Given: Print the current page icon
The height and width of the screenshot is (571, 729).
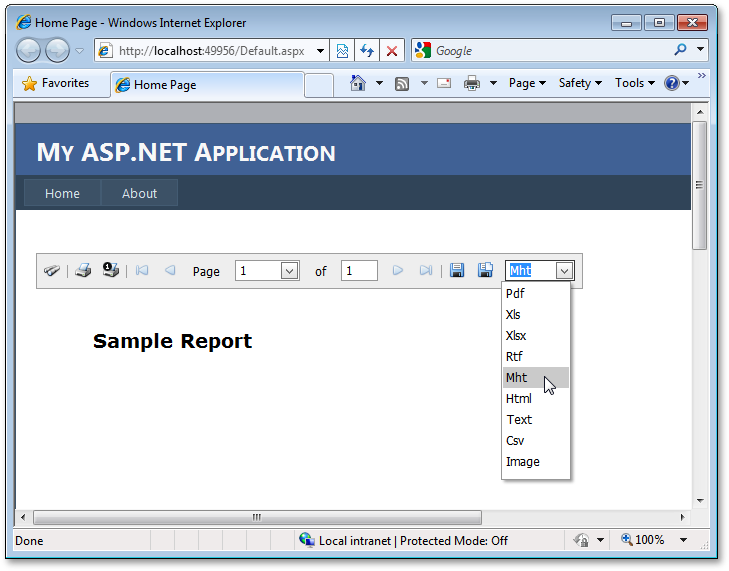Looking at the screenshot, I should 111,270.
